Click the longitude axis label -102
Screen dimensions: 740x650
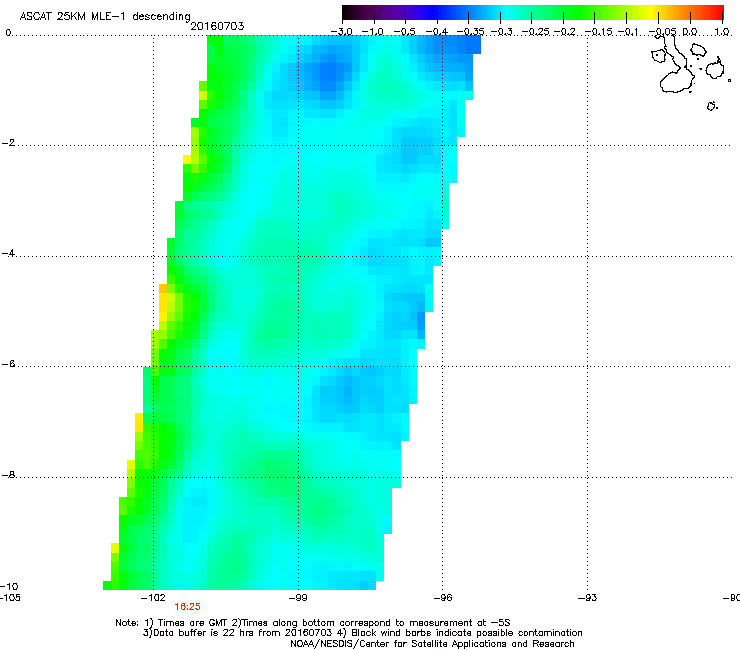coord(153,598)
